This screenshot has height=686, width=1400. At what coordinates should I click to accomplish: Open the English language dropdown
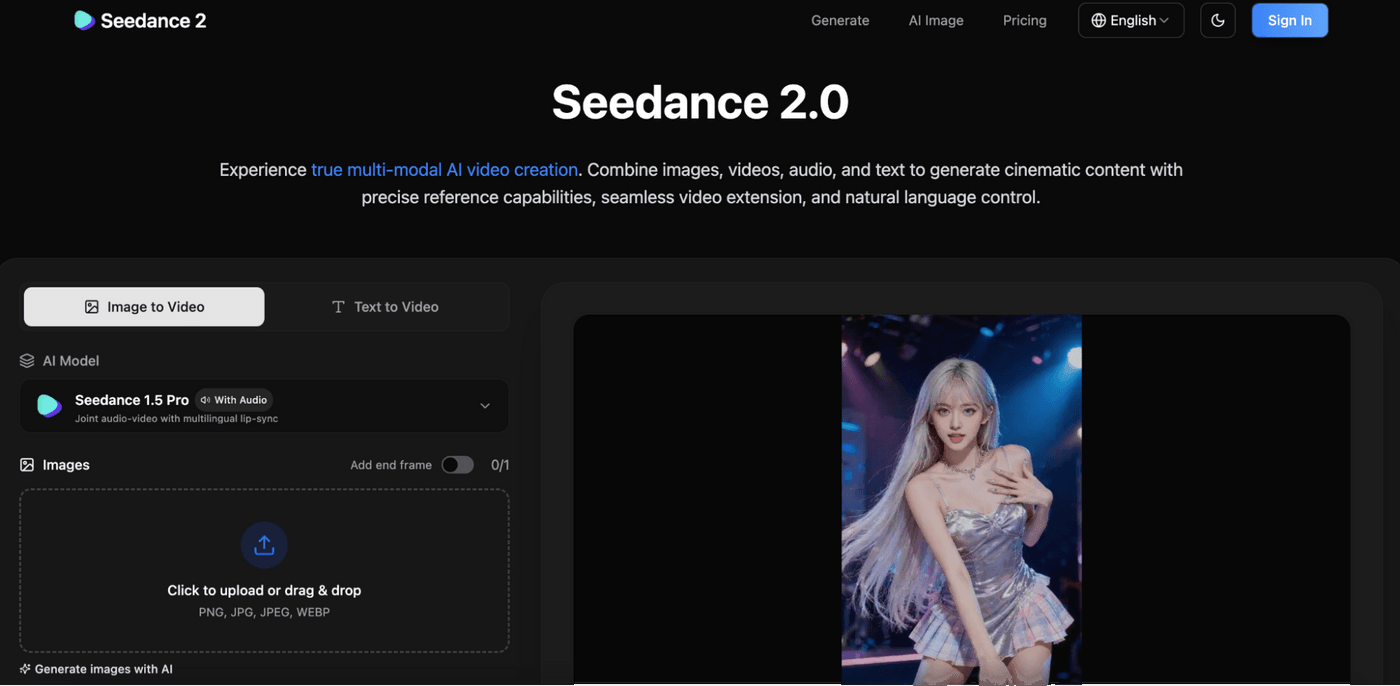coord(1131,20)
